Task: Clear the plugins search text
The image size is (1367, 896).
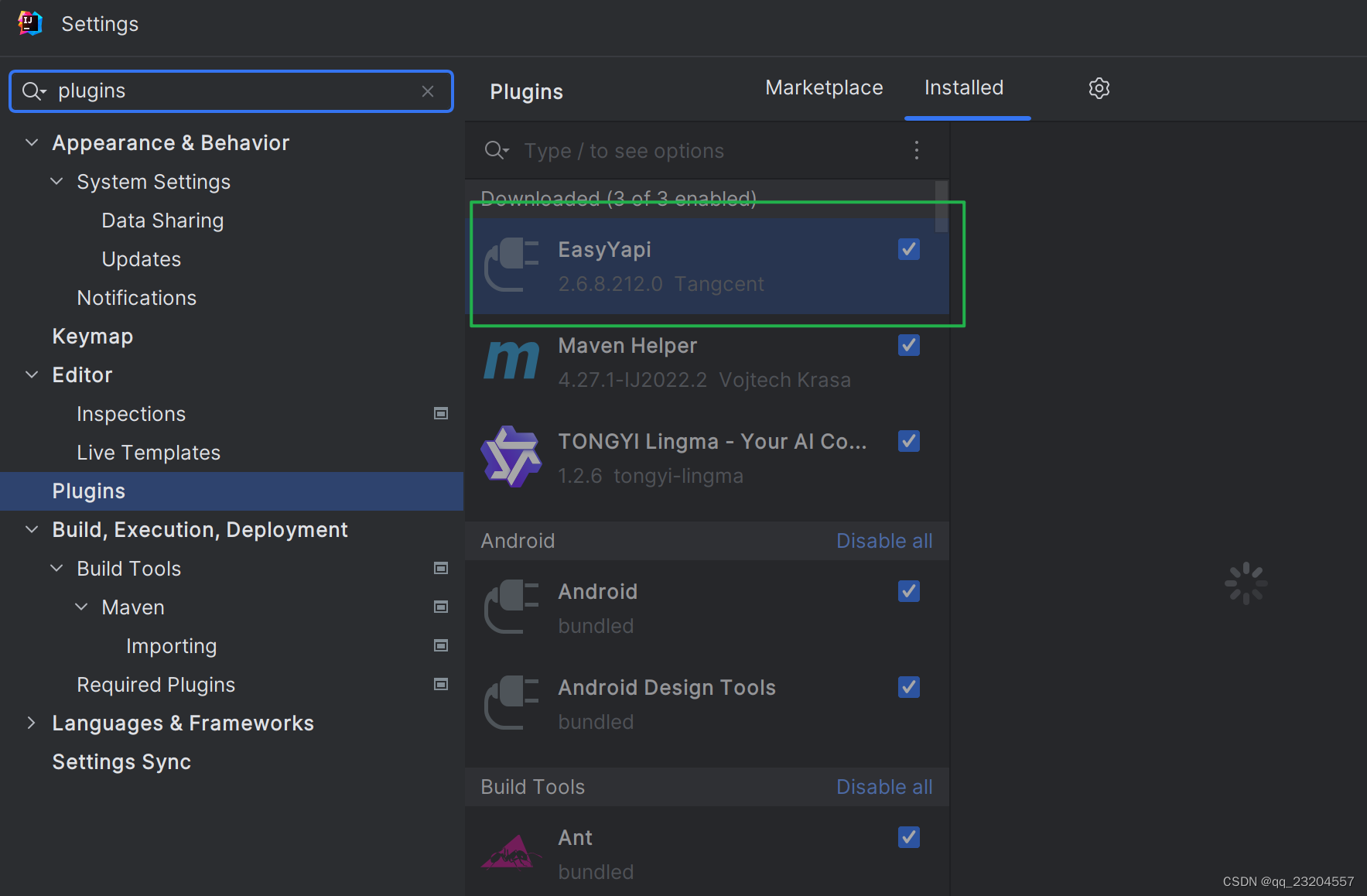Action: tap(428, 91)
